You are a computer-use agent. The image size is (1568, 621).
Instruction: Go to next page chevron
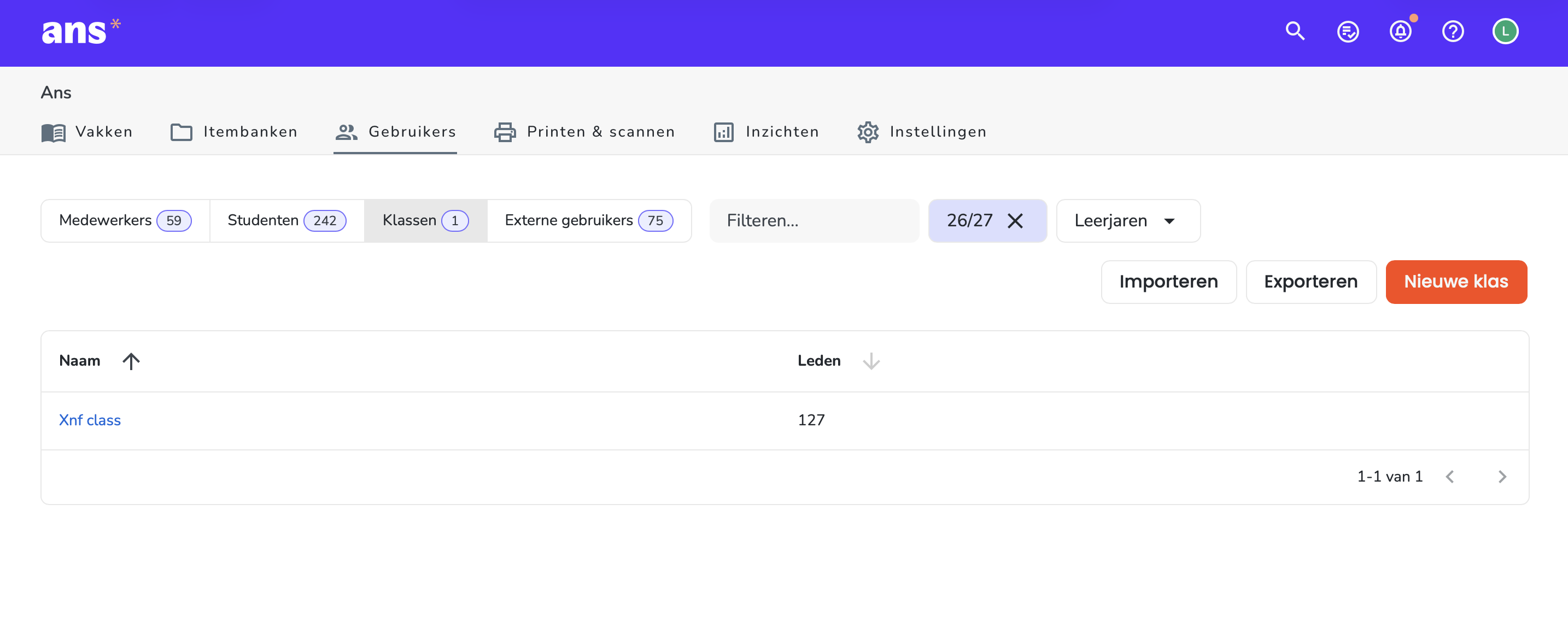pos(1502,477)
